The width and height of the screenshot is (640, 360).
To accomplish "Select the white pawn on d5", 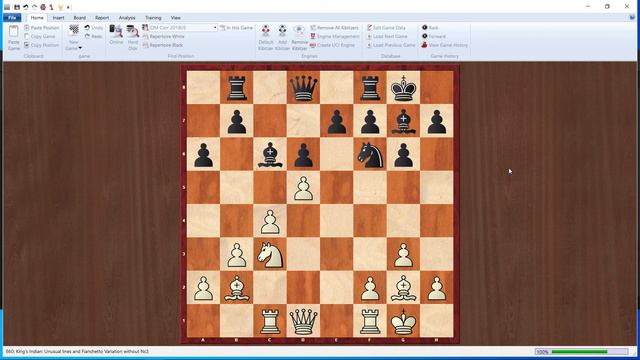I will (x=303, y=188).
